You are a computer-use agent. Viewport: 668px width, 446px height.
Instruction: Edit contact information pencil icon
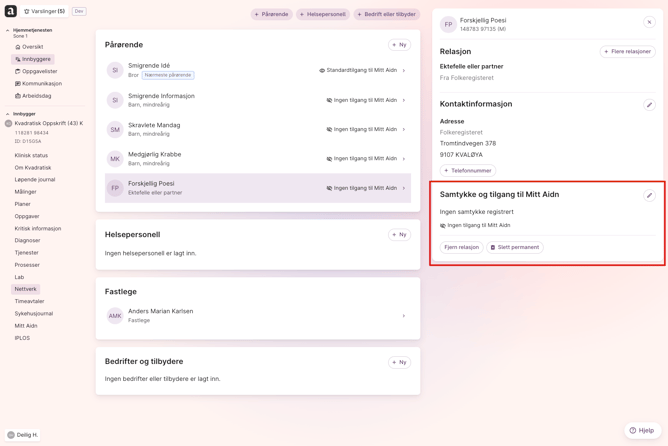649,105
